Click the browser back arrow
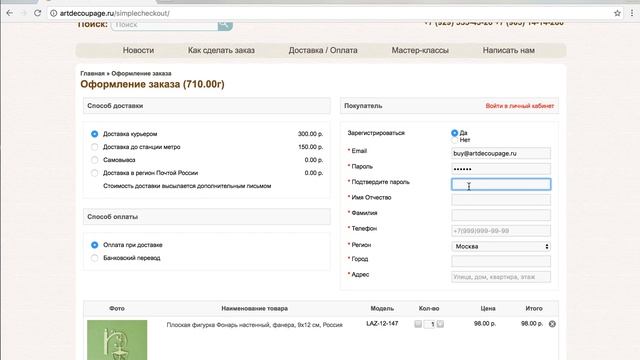Image resolution: width=640 pixels, height=360 pixels. click(9, 13)
